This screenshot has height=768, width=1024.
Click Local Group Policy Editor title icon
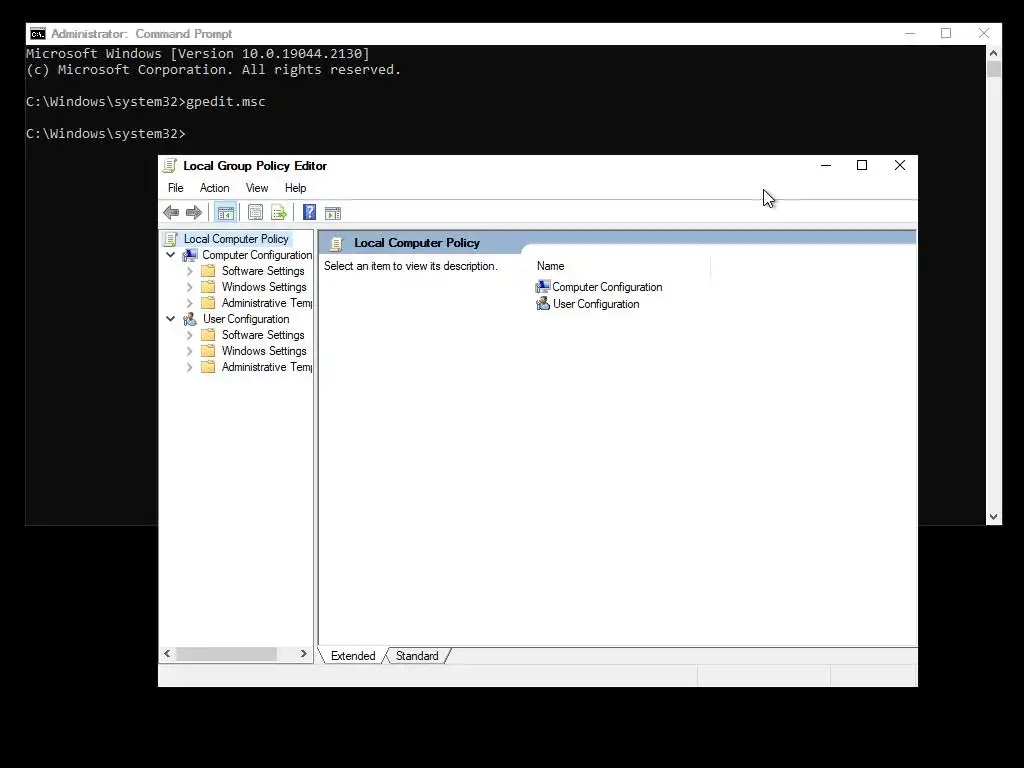pyautogui.click(x=170, y=166)
